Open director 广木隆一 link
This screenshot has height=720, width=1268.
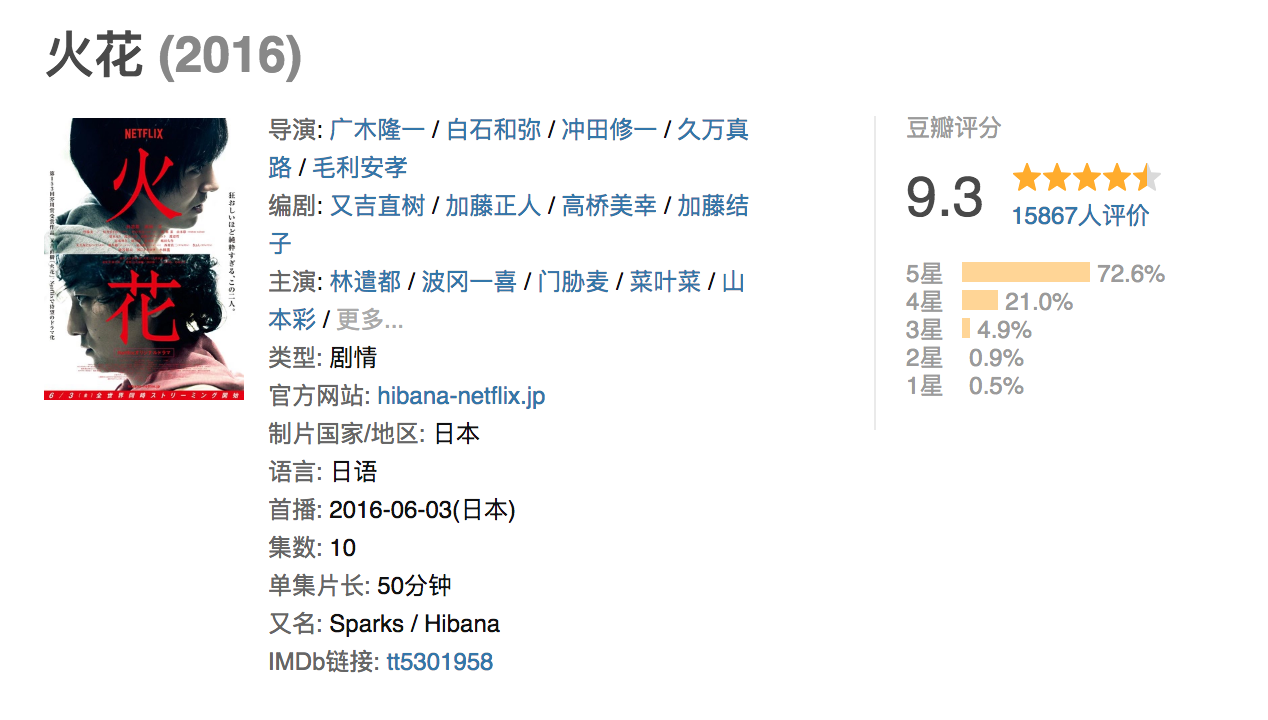pyautogui.click(x=377, y=130)
